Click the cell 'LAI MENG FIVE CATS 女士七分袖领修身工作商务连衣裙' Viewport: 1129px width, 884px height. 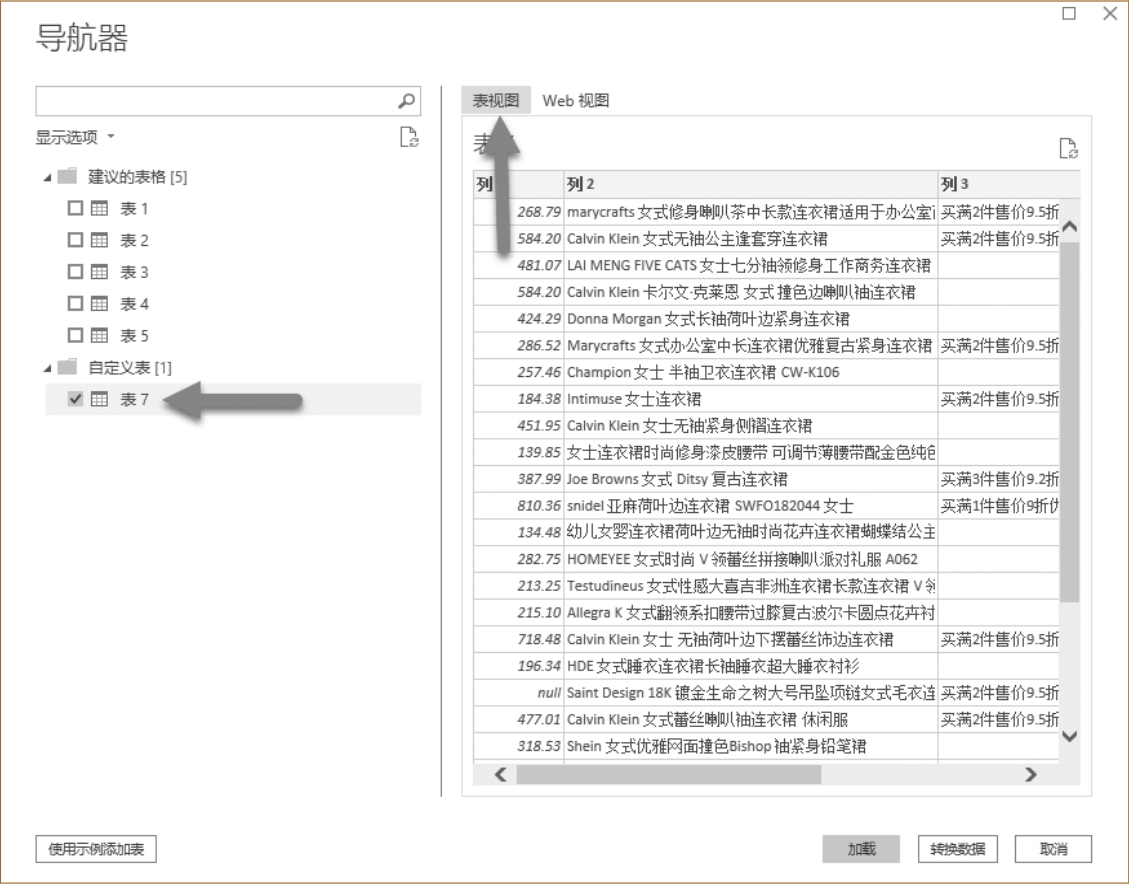click(x=750, y=265)
